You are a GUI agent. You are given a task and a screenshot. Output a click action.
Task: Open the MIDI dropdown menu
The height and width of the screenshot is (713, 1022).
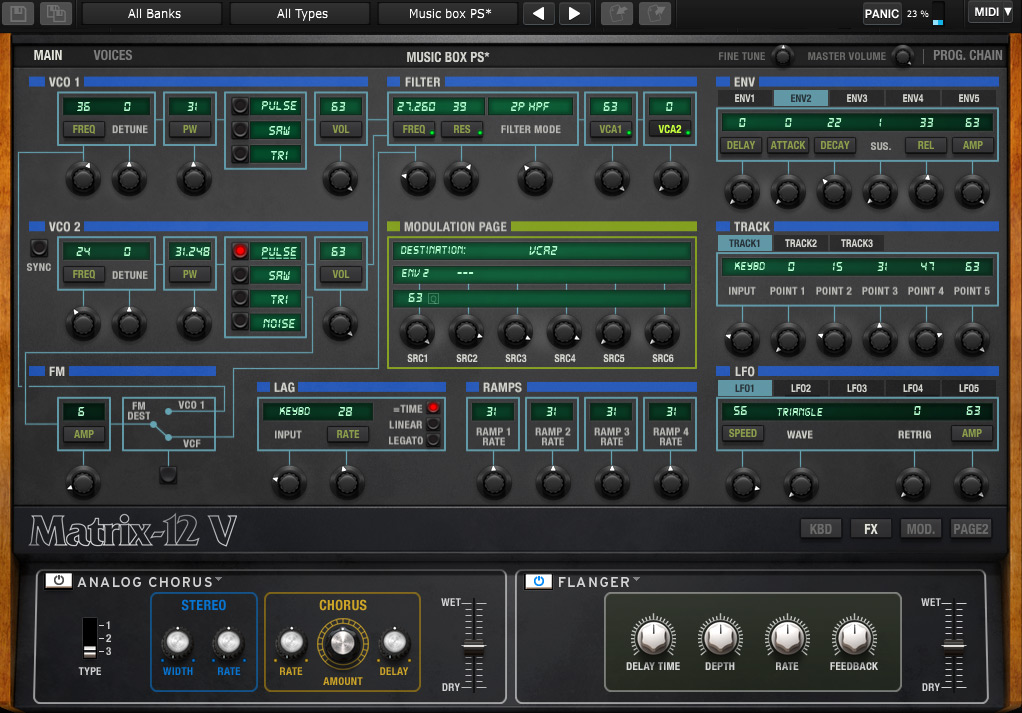(x=992, y=12)
